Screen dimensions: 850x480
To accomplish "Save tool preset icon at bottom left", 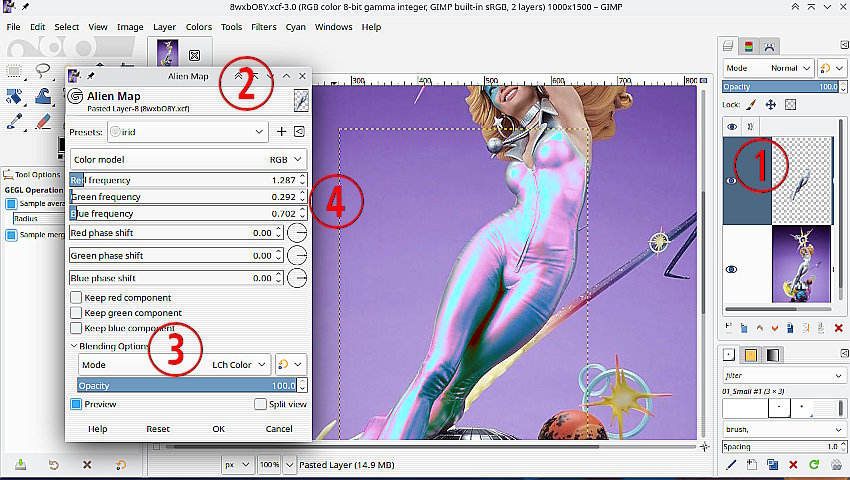I will 21,465.
